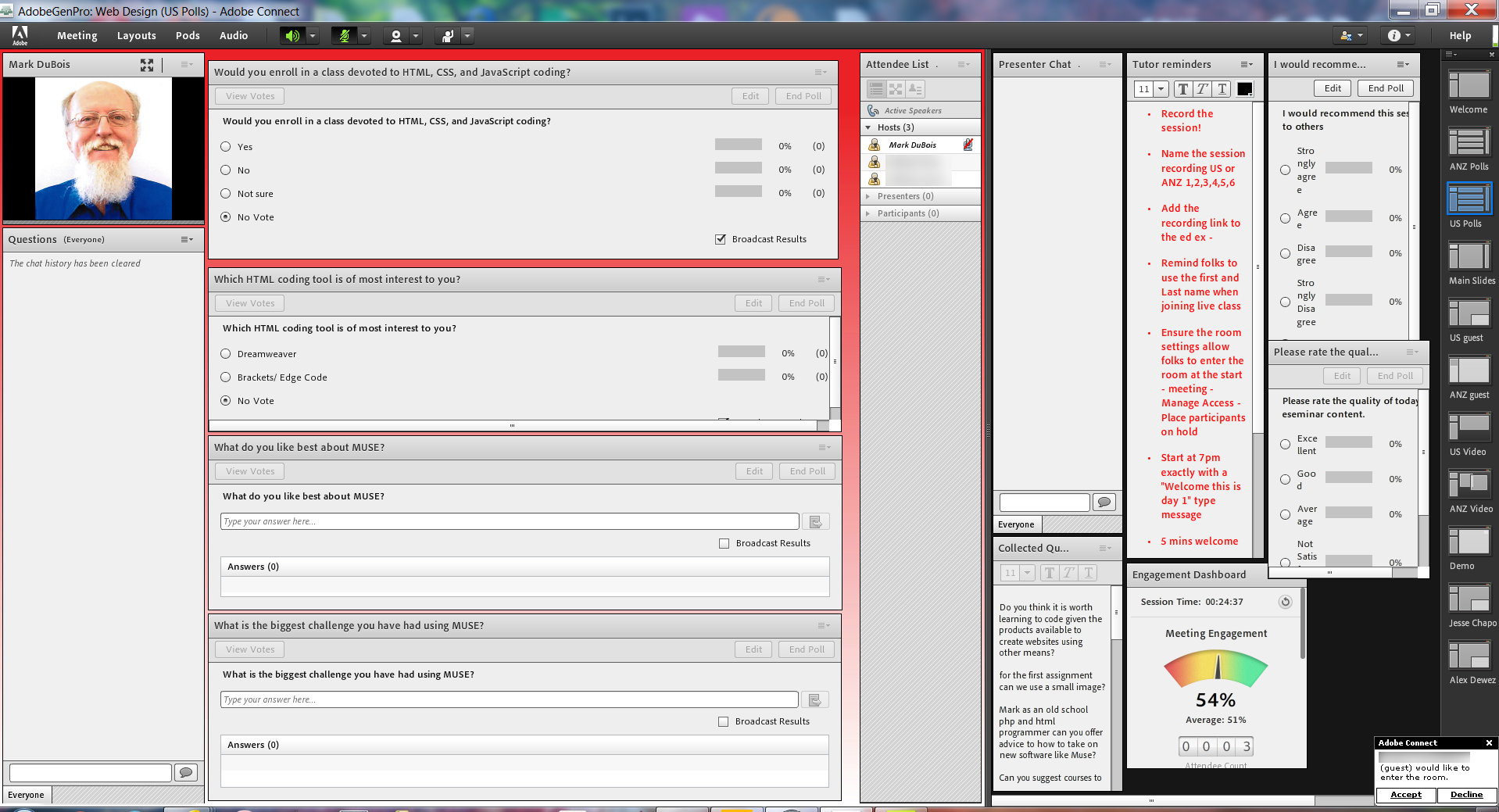Toggle underline in Tutor reminders notes
Viewport: 1499px width, 812px height.
pyautogui.click(x=1222, y=89)
